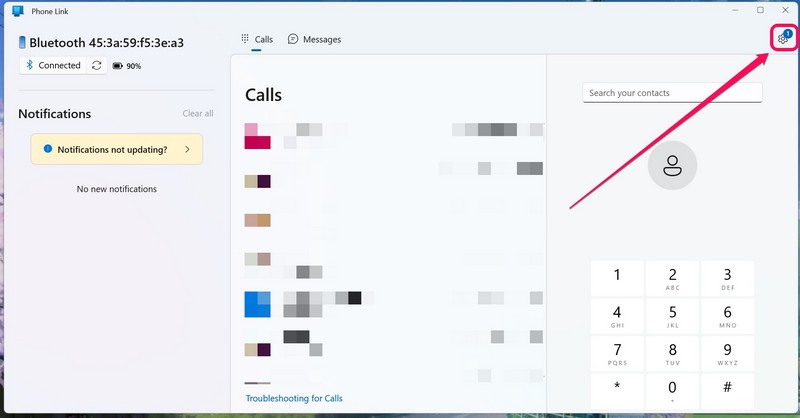Click the blue info icon in notification banner
The width and height of the screenshot is (800, 418).
click(48, 149)
